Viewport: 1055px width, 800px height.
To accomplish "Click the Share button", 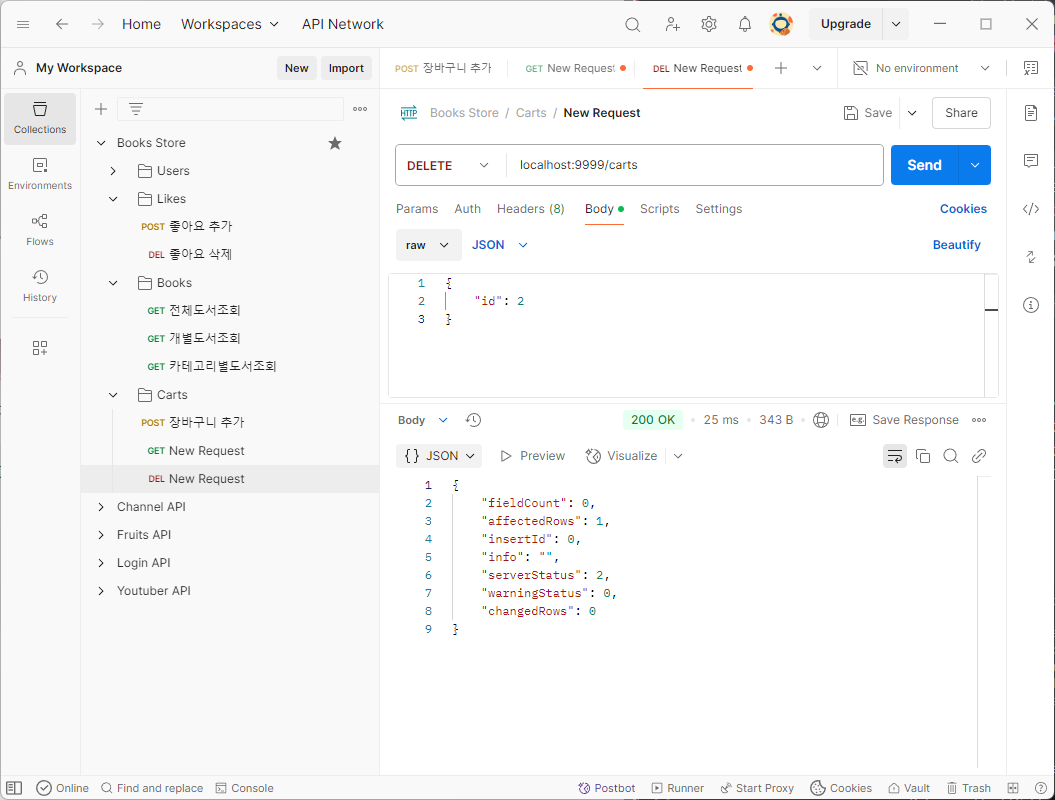I will pyautogui.click(x=961, y=113).
